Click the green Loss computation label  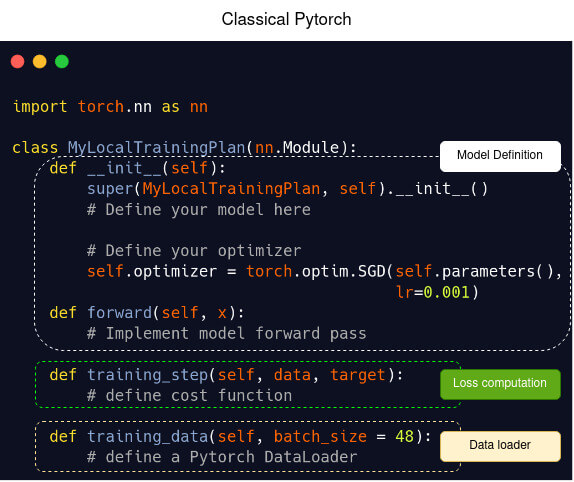point(500,384)
